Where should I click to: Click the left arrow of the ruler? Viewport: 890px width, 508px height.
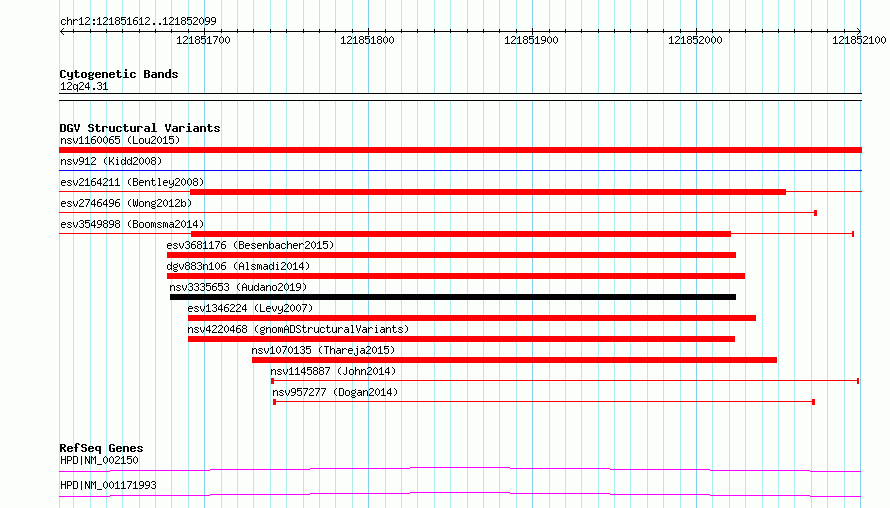click(62, 32)
